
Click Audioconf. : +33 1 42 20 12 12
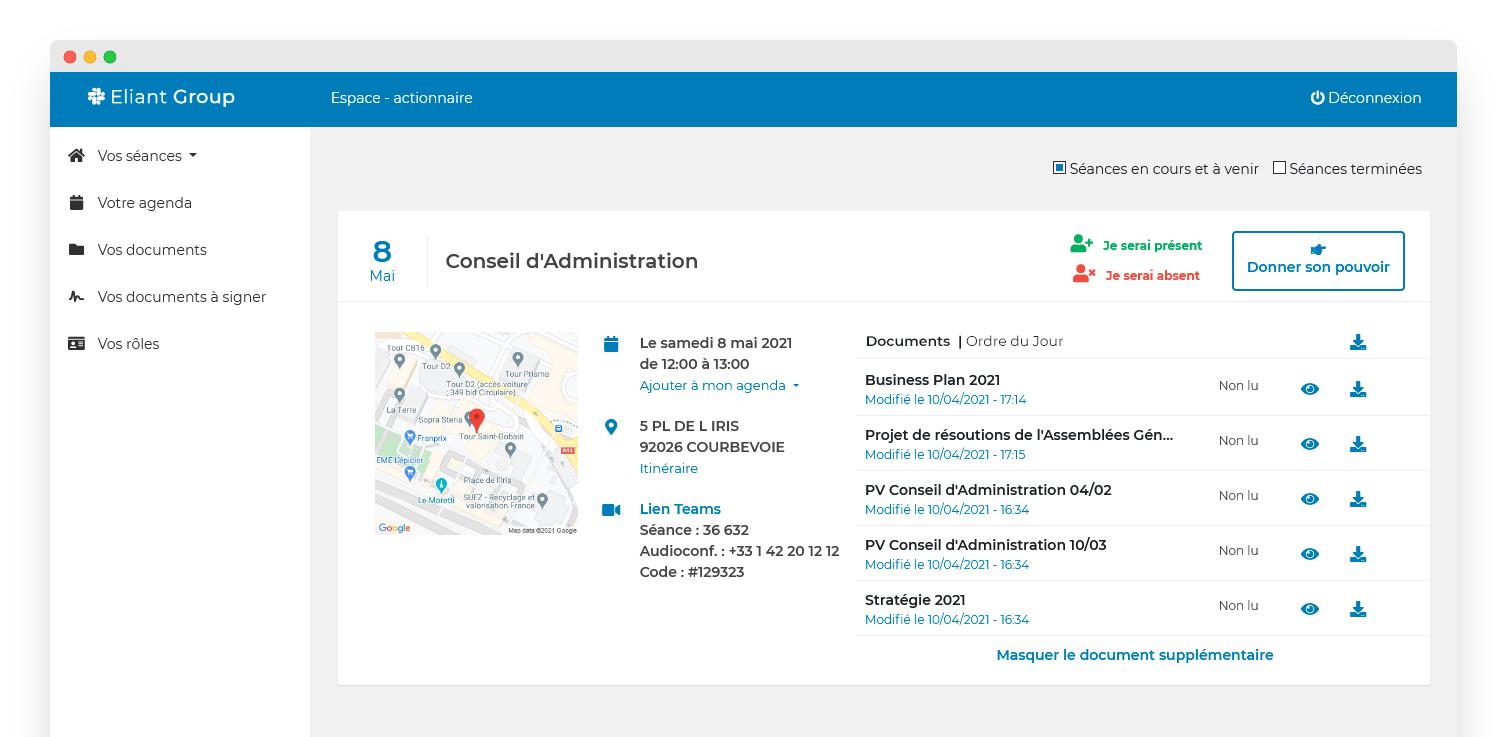point(739,551)
